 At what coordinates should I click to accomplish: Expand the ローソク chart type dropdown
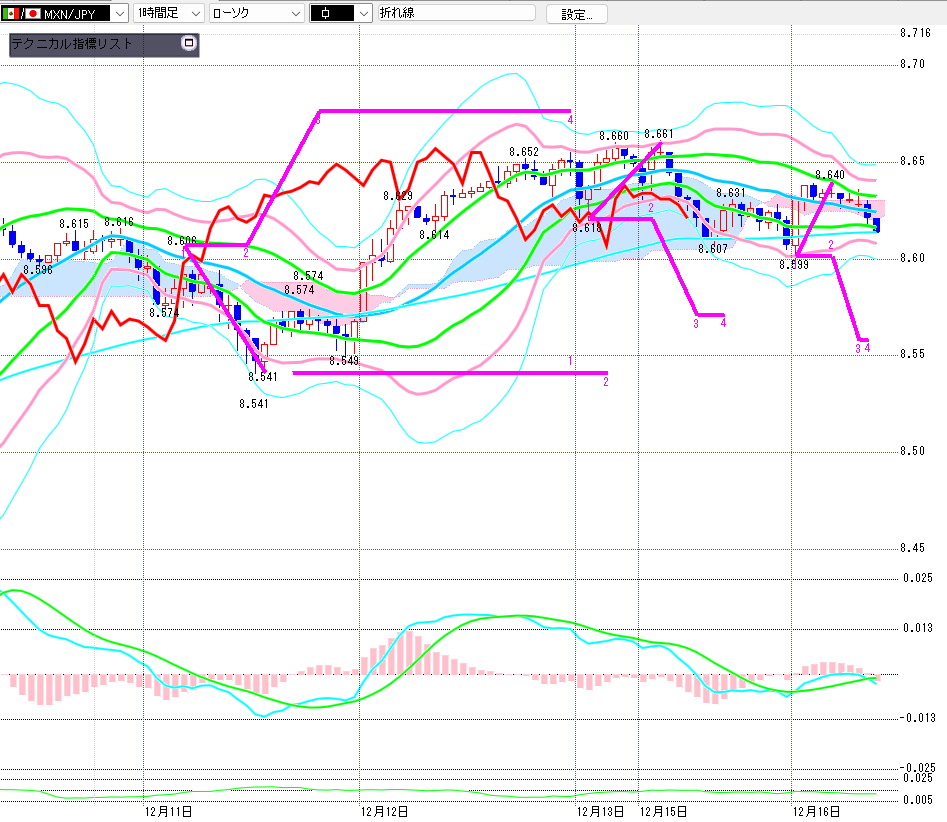coord(295,14)
